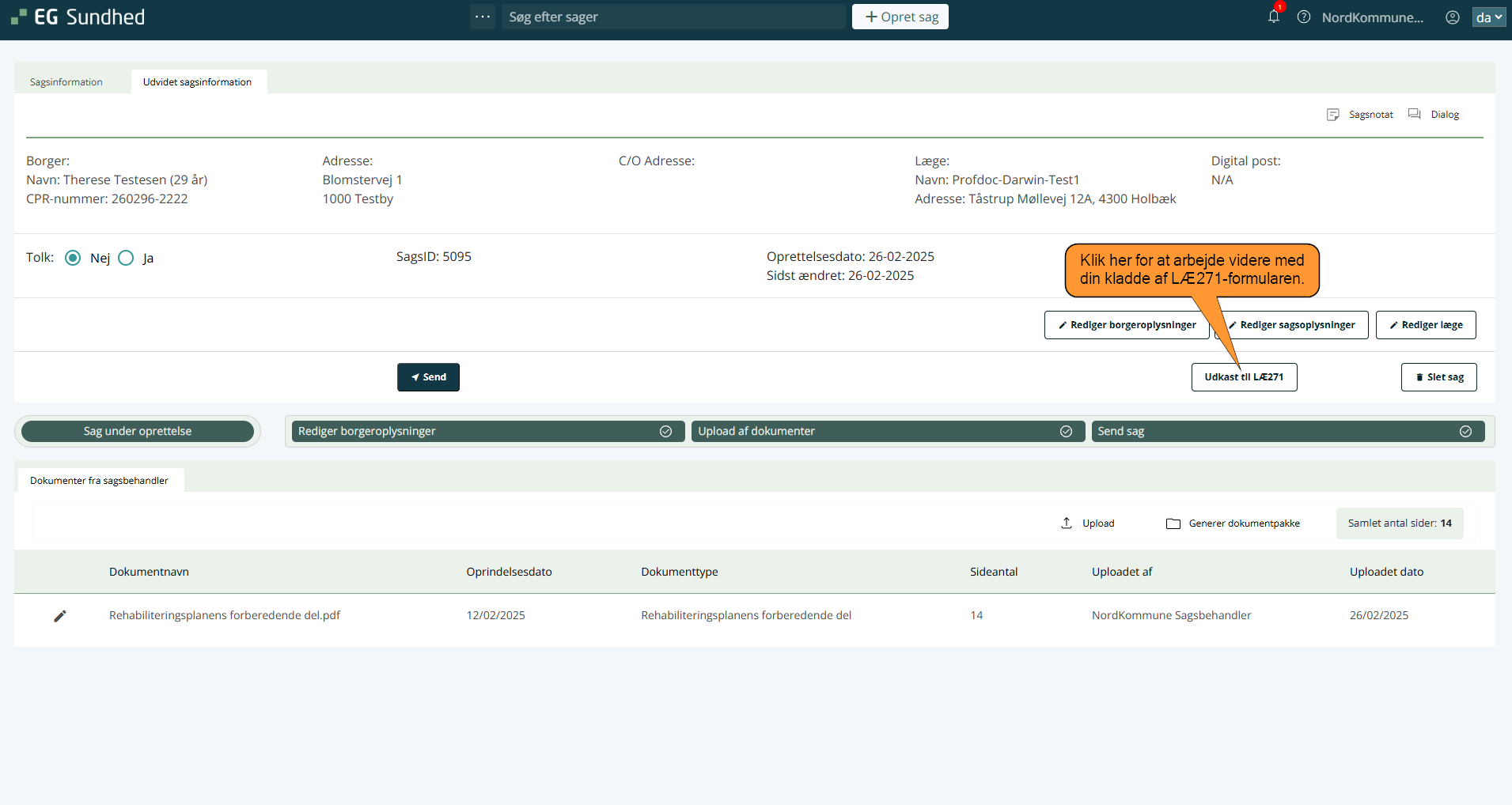Click the Generer dokumentpakke folder icon

pyautogui.click(x=1173, y=523)
